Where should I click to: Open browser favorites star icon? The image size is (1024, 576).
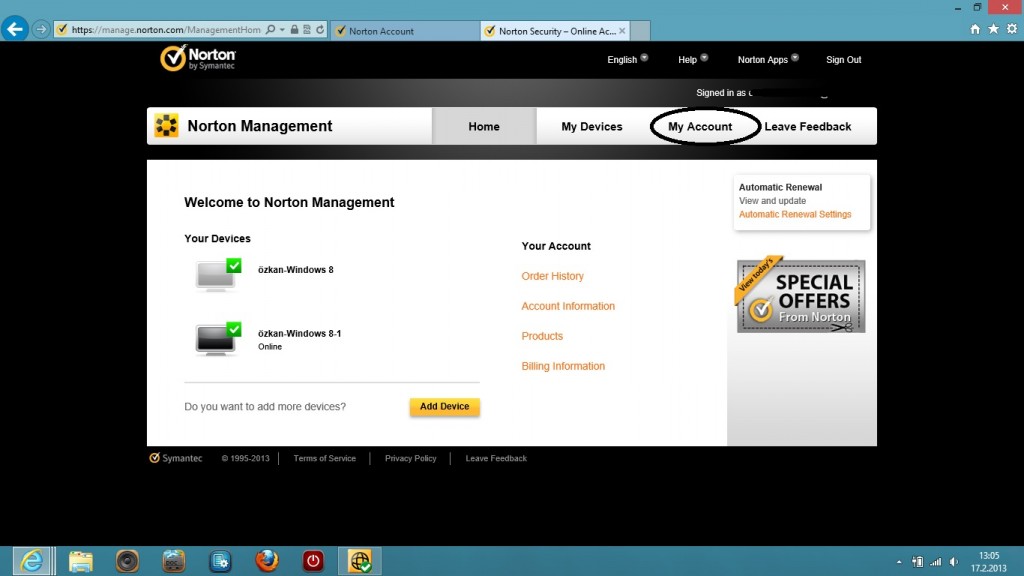click(x=993, y=30)
